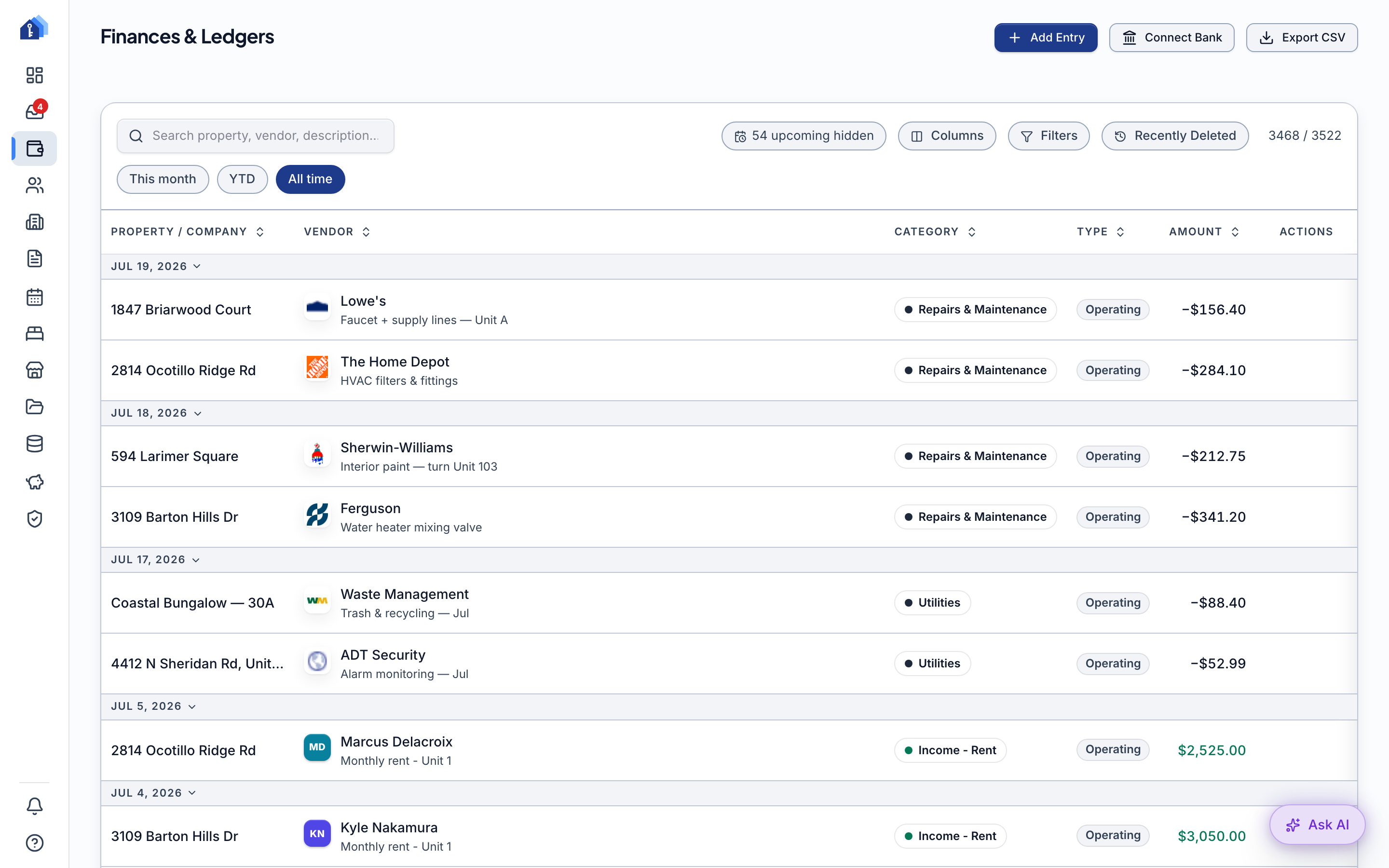The image size is (1389, 868).
Task: Click Income - Rent tag on Marcus Delacroix row
Action: tap(950, 750)
